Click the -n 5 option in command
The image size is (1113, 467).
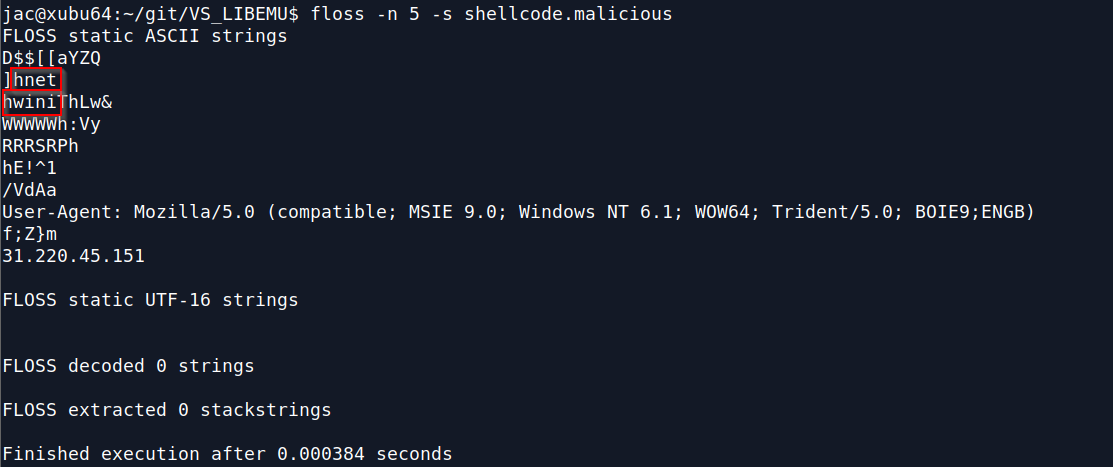coord(398,13)
